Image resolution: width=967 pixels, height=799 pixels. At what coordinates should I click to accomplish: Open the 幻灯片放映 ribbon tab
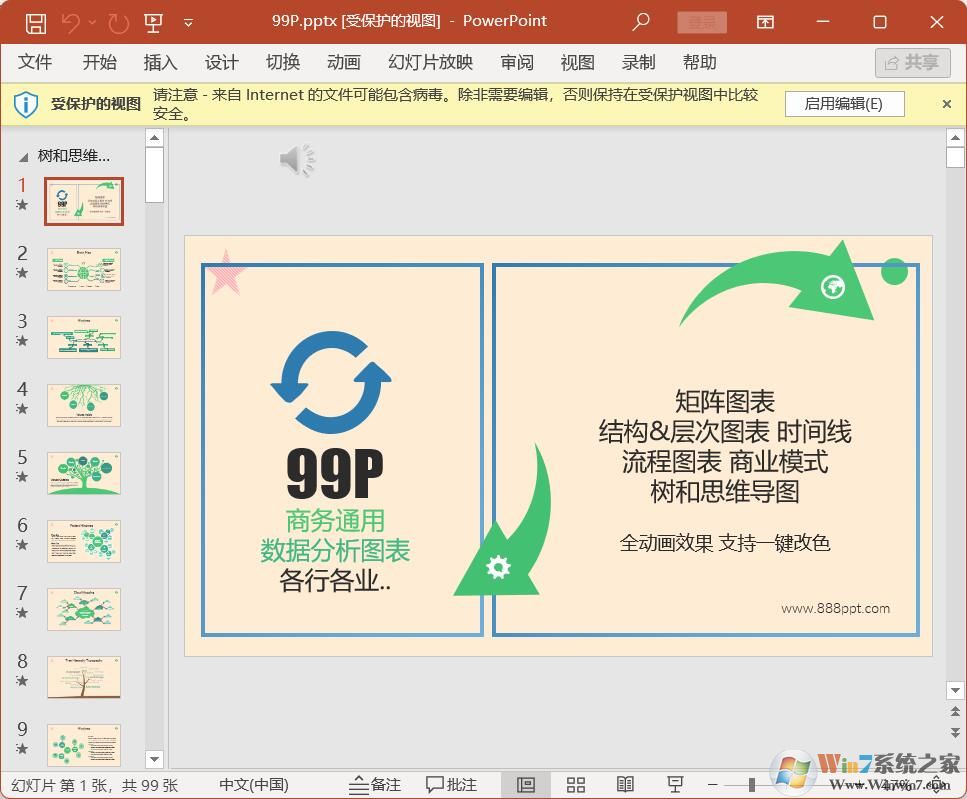coord(430,63)
